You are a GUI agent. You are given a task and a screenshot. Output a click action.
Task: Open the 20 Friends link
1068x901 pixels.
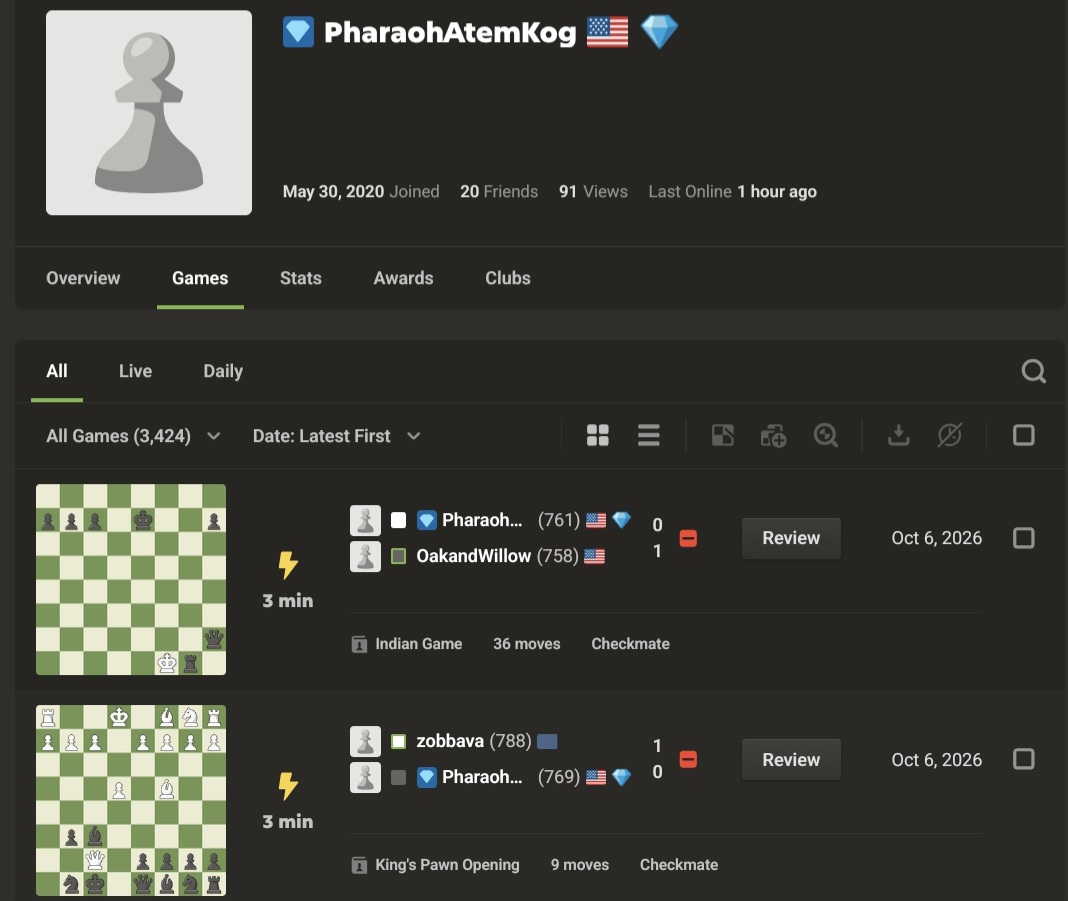[499, 191]
